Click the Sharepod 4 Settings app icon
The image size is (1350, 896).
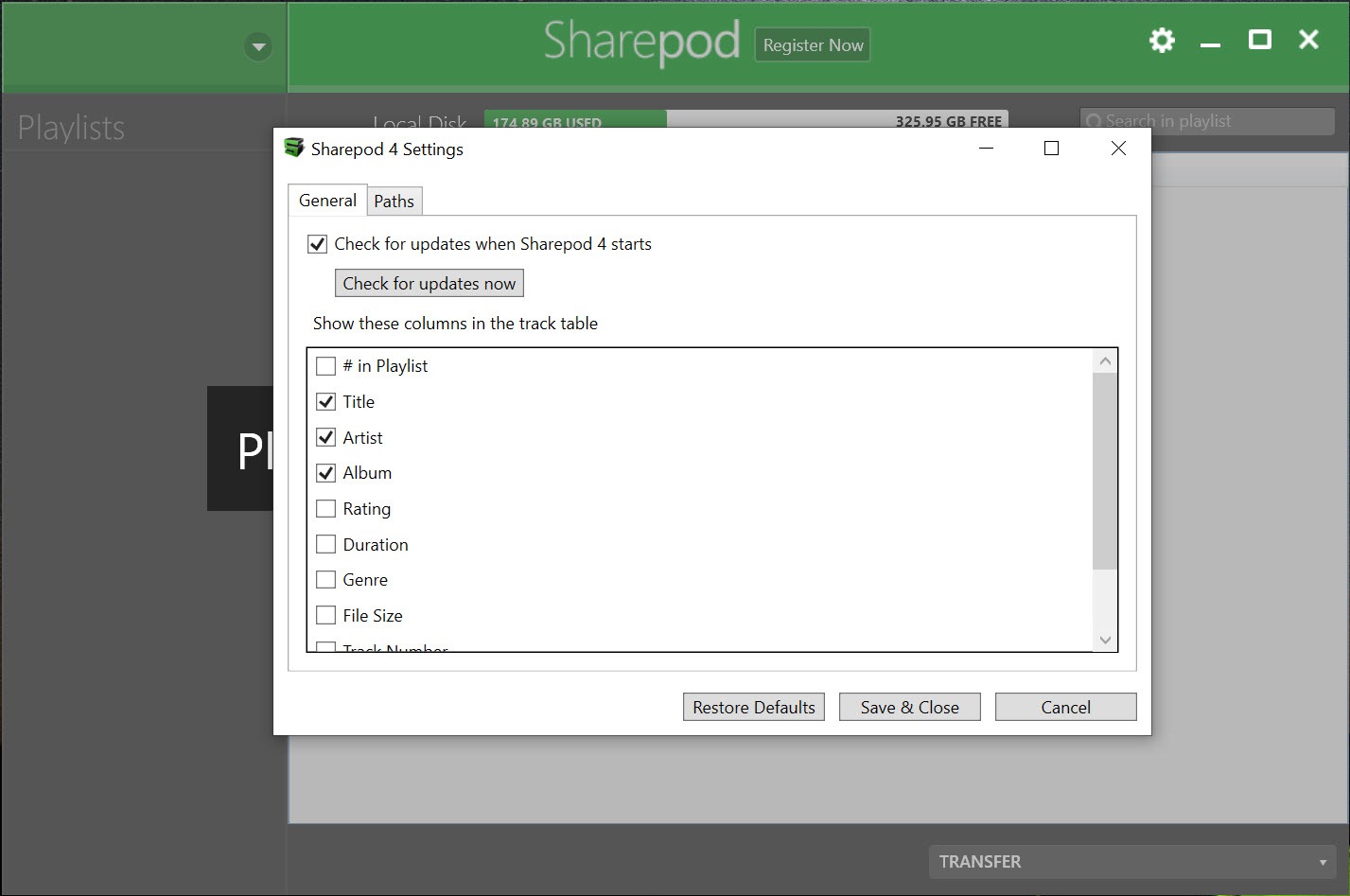click(x=294, y=149)
